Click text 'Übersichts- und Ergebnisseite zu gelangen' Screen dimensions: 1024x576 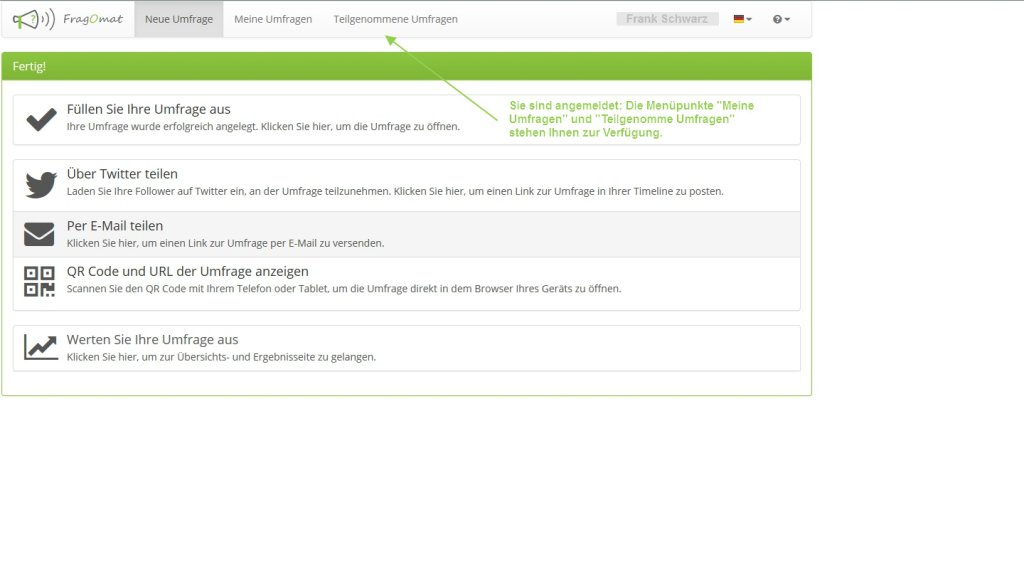[276, 357]
